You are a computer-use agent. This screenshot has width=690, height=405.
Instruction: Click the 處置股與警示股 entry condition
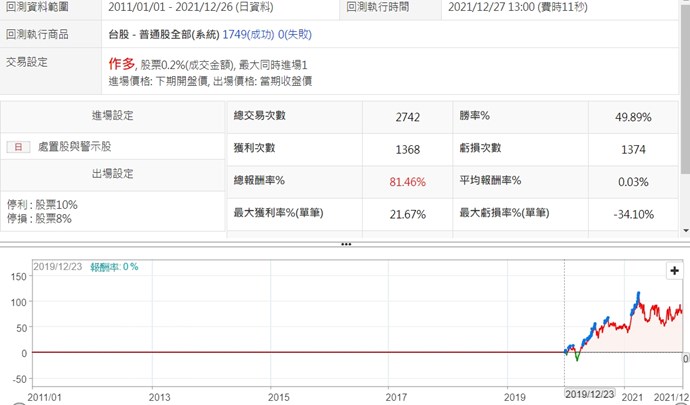[75, 147]
